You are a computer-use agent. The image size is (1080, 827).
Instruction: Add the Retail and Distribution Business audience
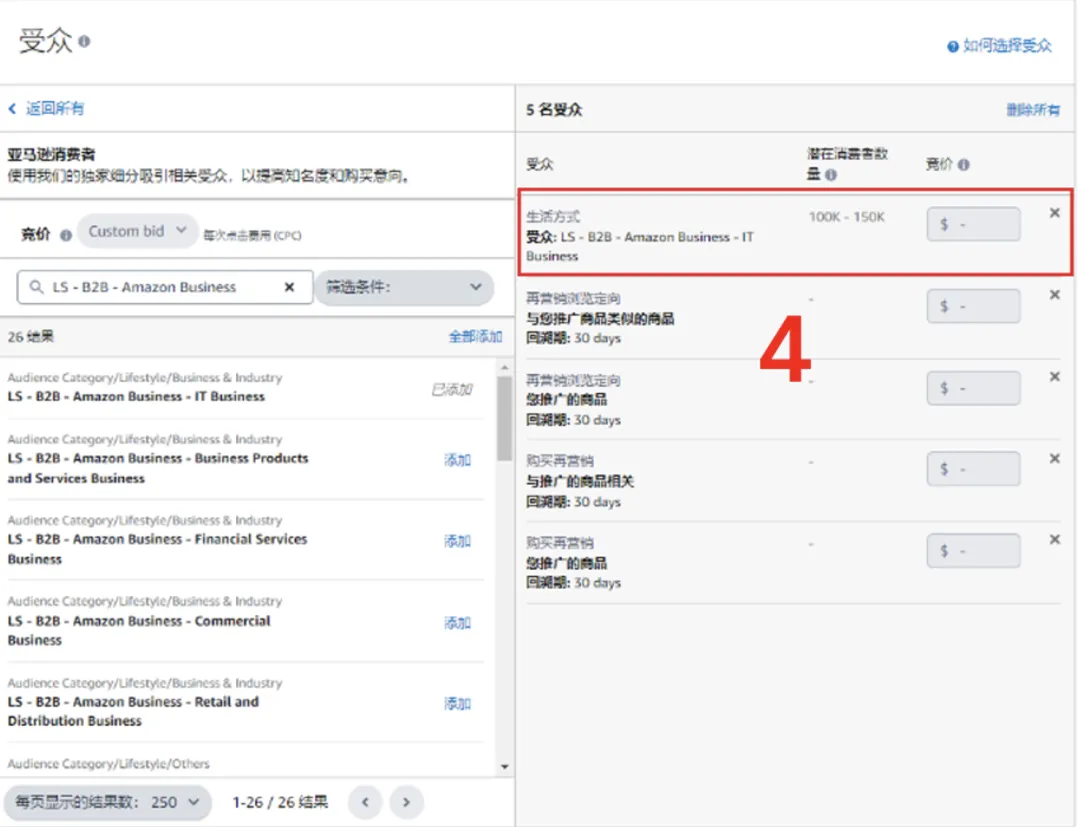point(457,703)
